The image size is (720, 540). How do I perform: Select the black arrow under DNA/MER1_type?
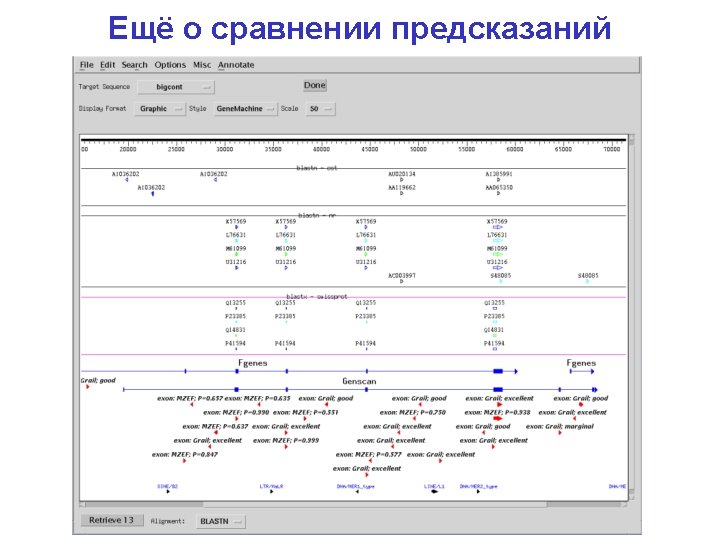357,491
